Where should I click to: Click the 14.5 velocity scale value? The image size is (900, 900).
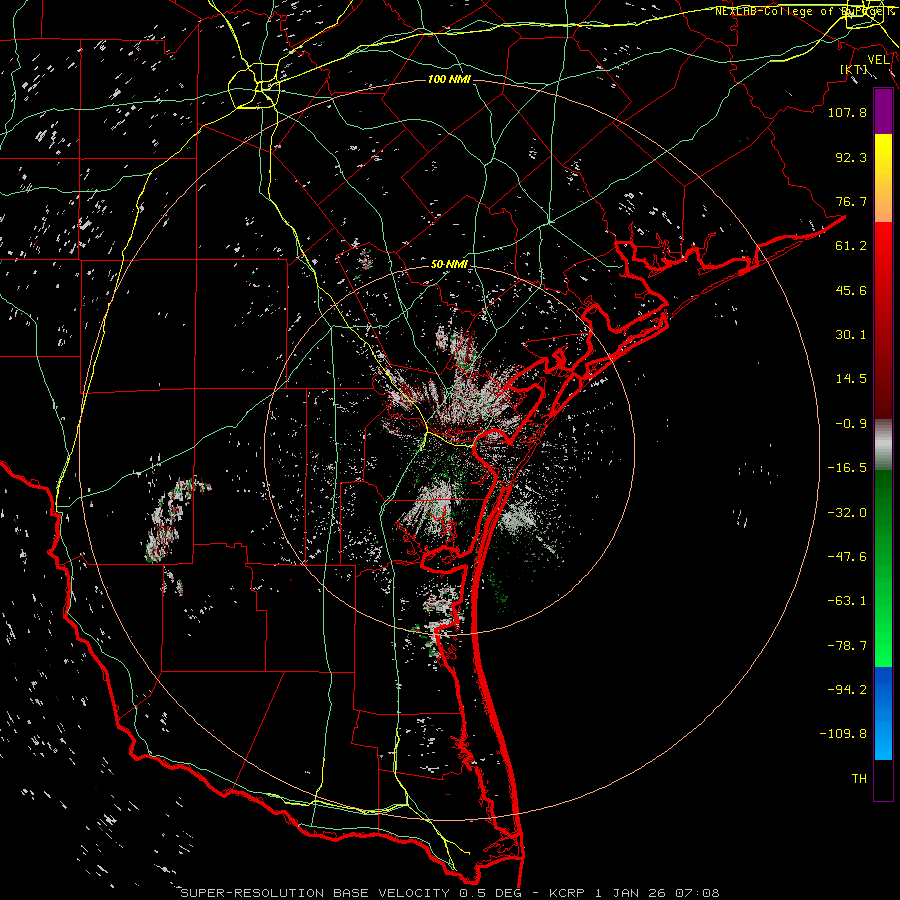pos(851,379)
